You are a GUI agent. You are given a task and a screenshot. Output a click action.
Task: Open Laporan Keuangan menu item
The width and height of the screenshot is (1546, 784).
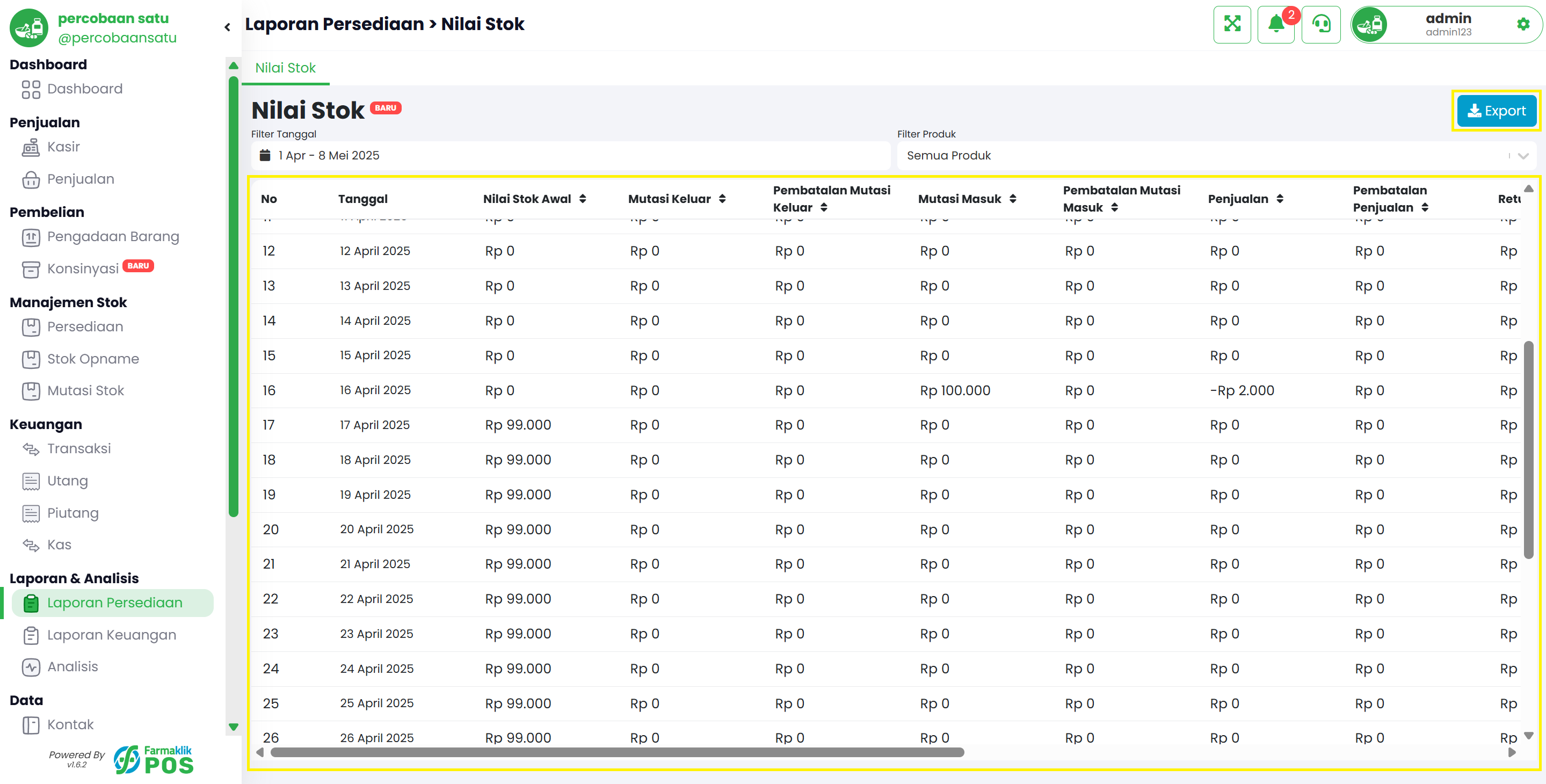(112, 635)
